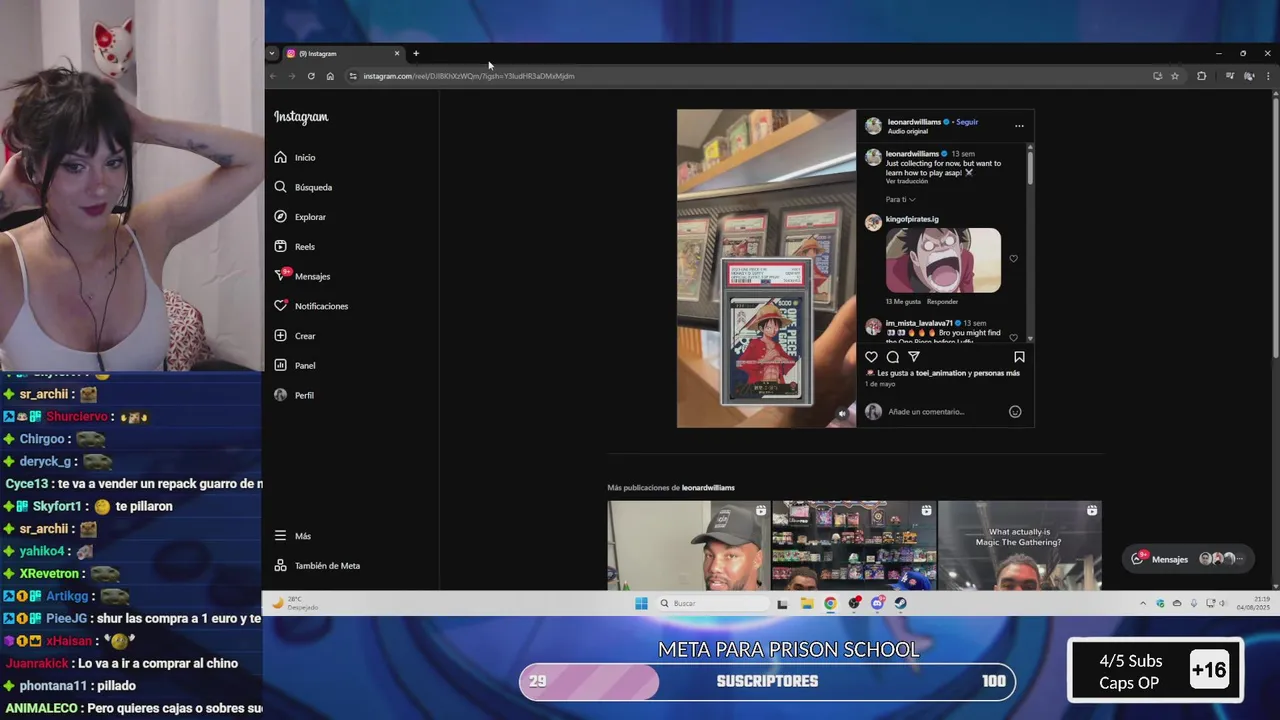Click the taskbar Buscar search box
The width and height of the screenshot is (1280, 720).
(x=712, y=603)
